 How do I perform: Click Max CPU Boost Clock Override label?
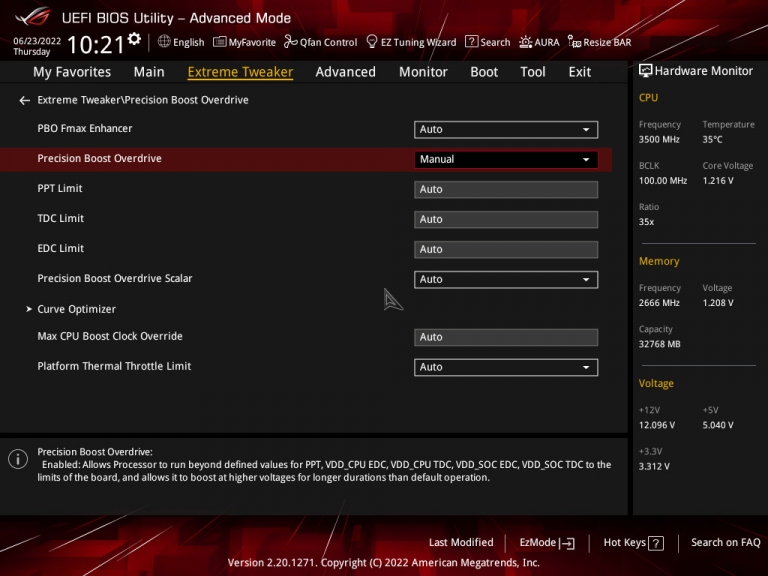coord(110,336)
